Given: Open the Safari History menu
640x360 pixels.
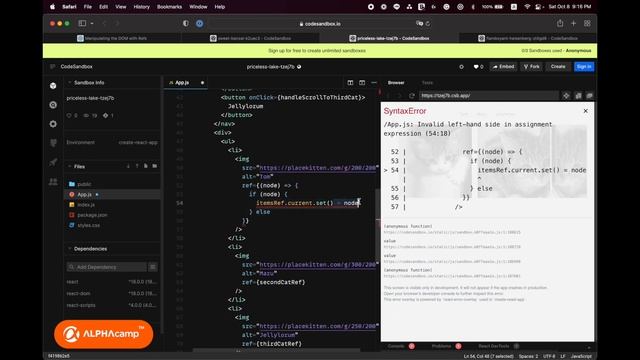Looking at the screenshot, I should click(141, 7).
